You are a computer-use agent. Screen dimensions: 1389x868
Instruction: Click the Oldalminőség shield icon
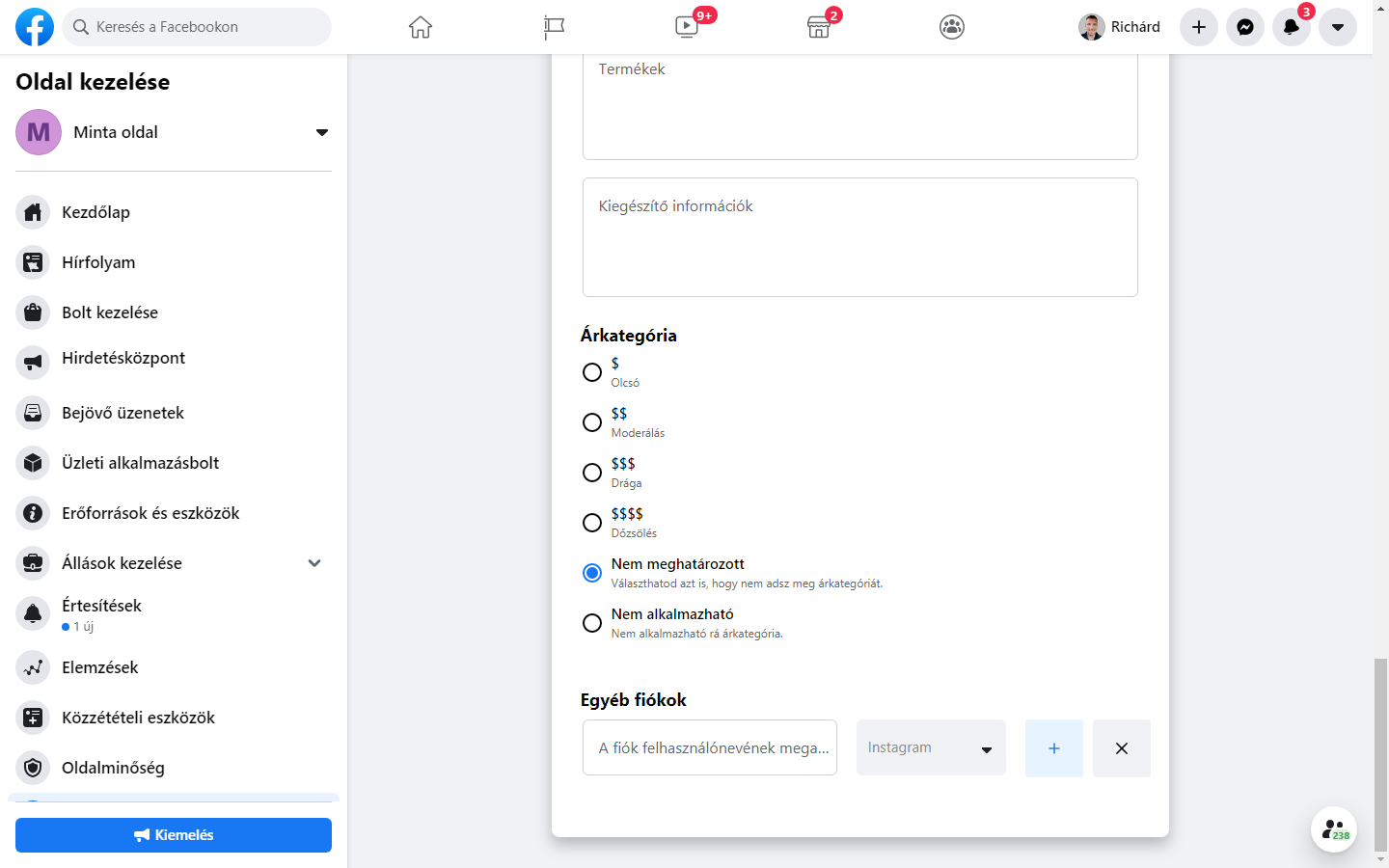point(33,768)
